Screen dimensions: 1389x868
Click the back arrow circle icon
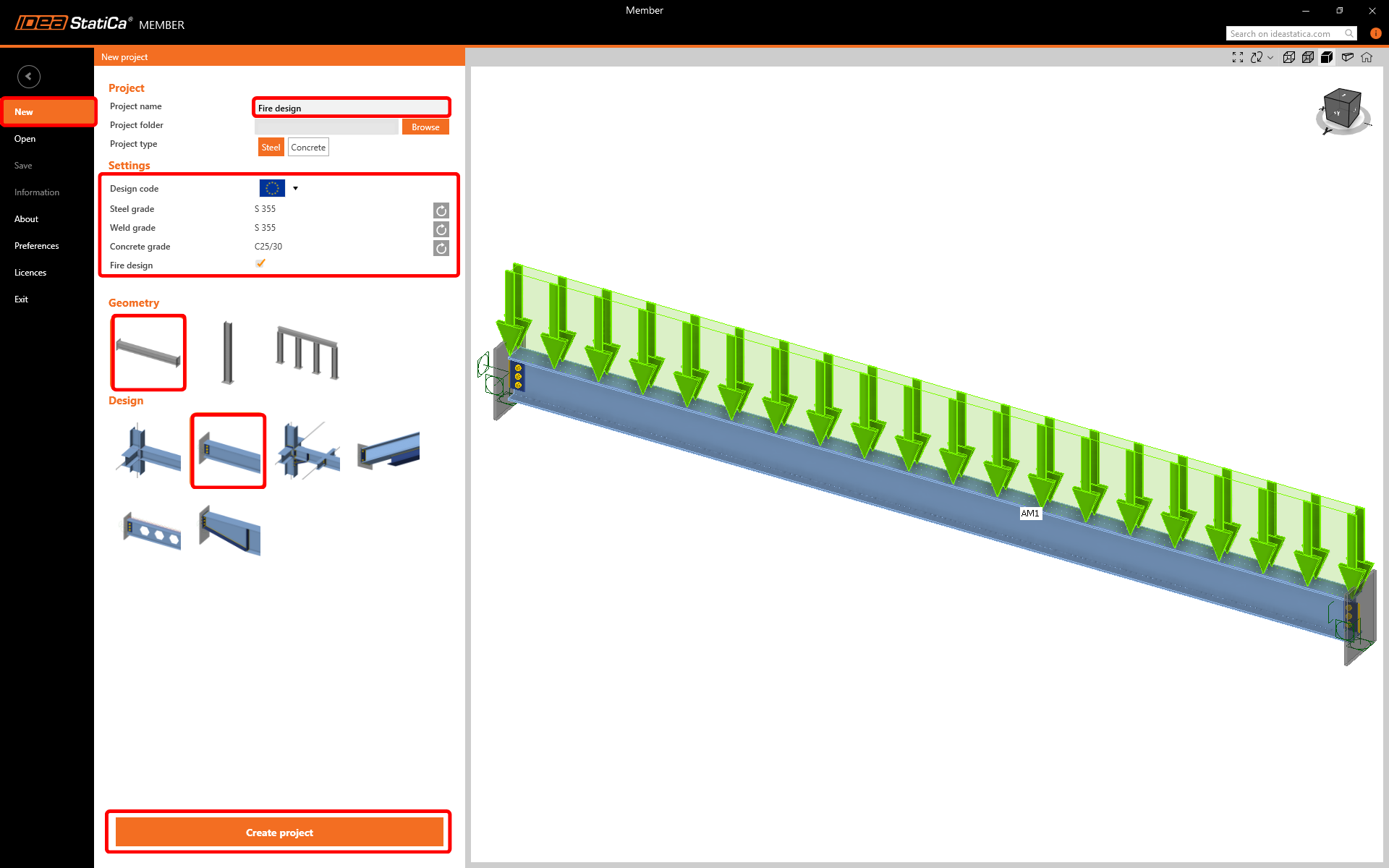coord(29,76)
